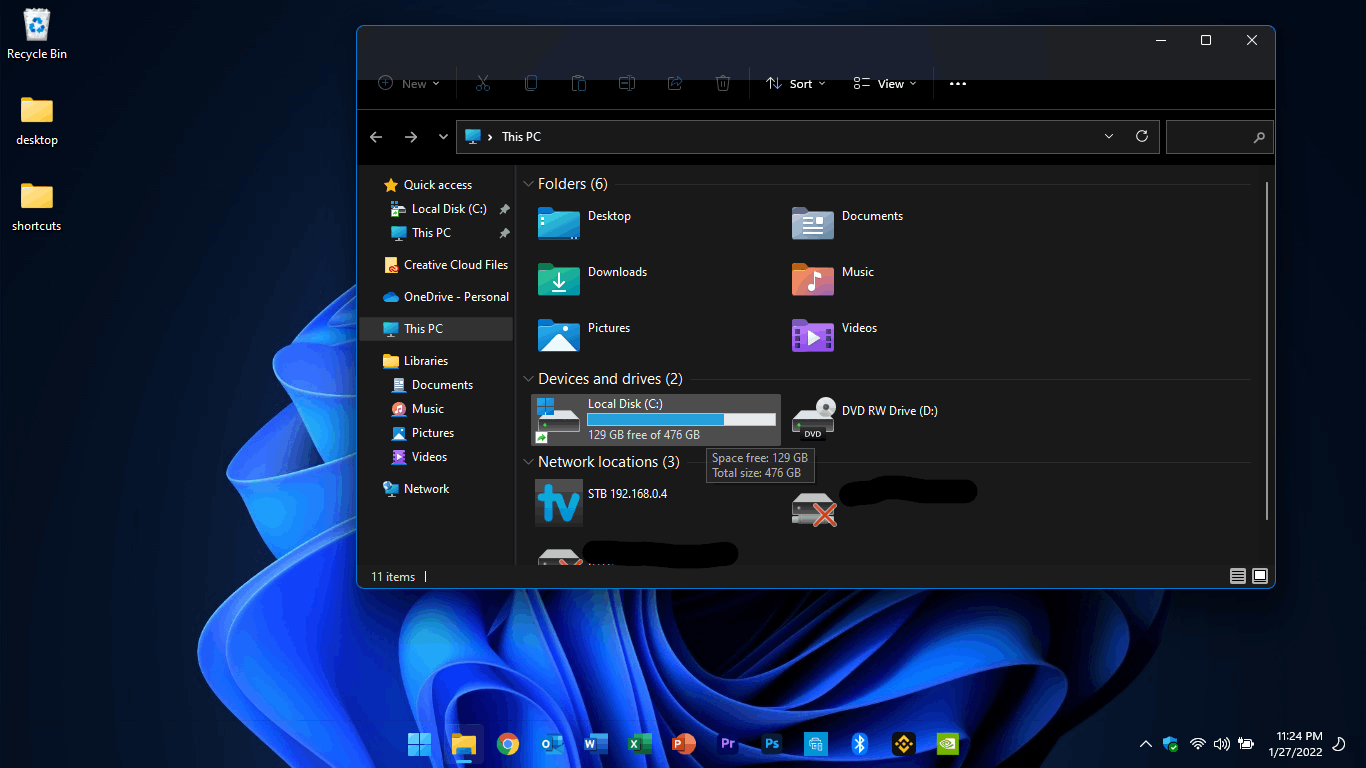Viewport: 1366px width, 768px height.
Task: Refresh the This PC view
Action: point(1142,137)
